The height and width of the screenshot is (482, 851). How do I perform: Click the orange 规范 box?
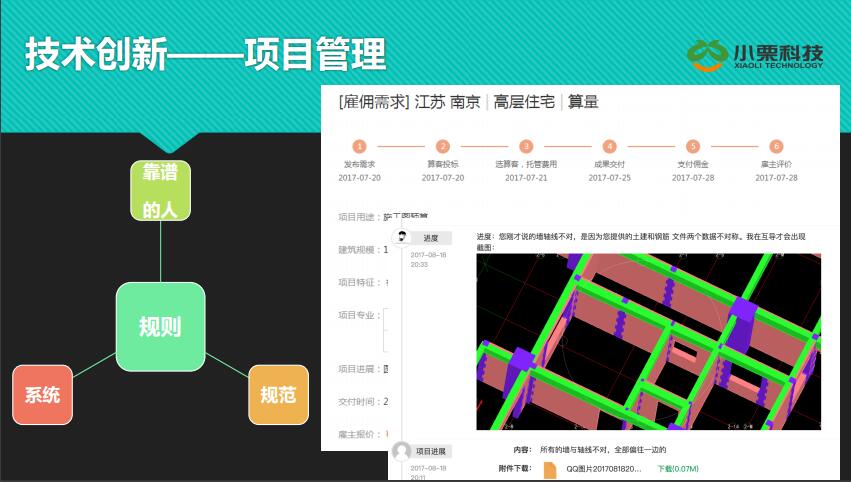tap(277, 394)
